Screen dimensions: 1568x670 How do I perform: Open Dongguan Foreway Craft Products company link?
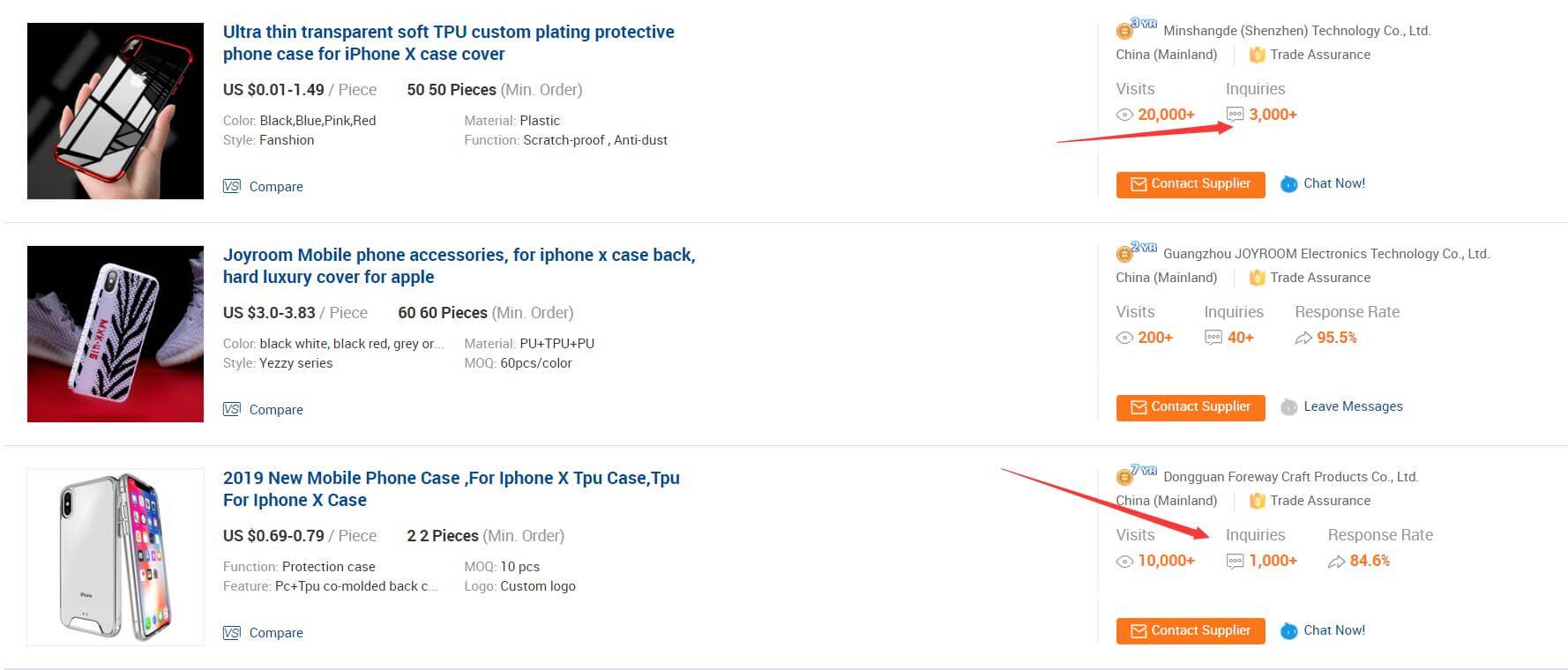1290,477
